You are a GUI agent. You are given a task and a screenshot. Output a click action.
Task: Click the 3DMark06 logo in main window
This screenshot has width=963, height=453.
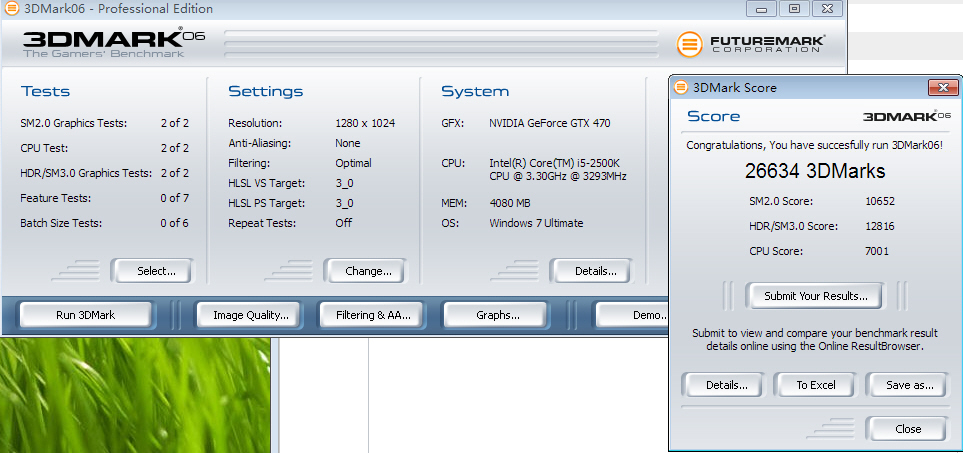(114, 42)
